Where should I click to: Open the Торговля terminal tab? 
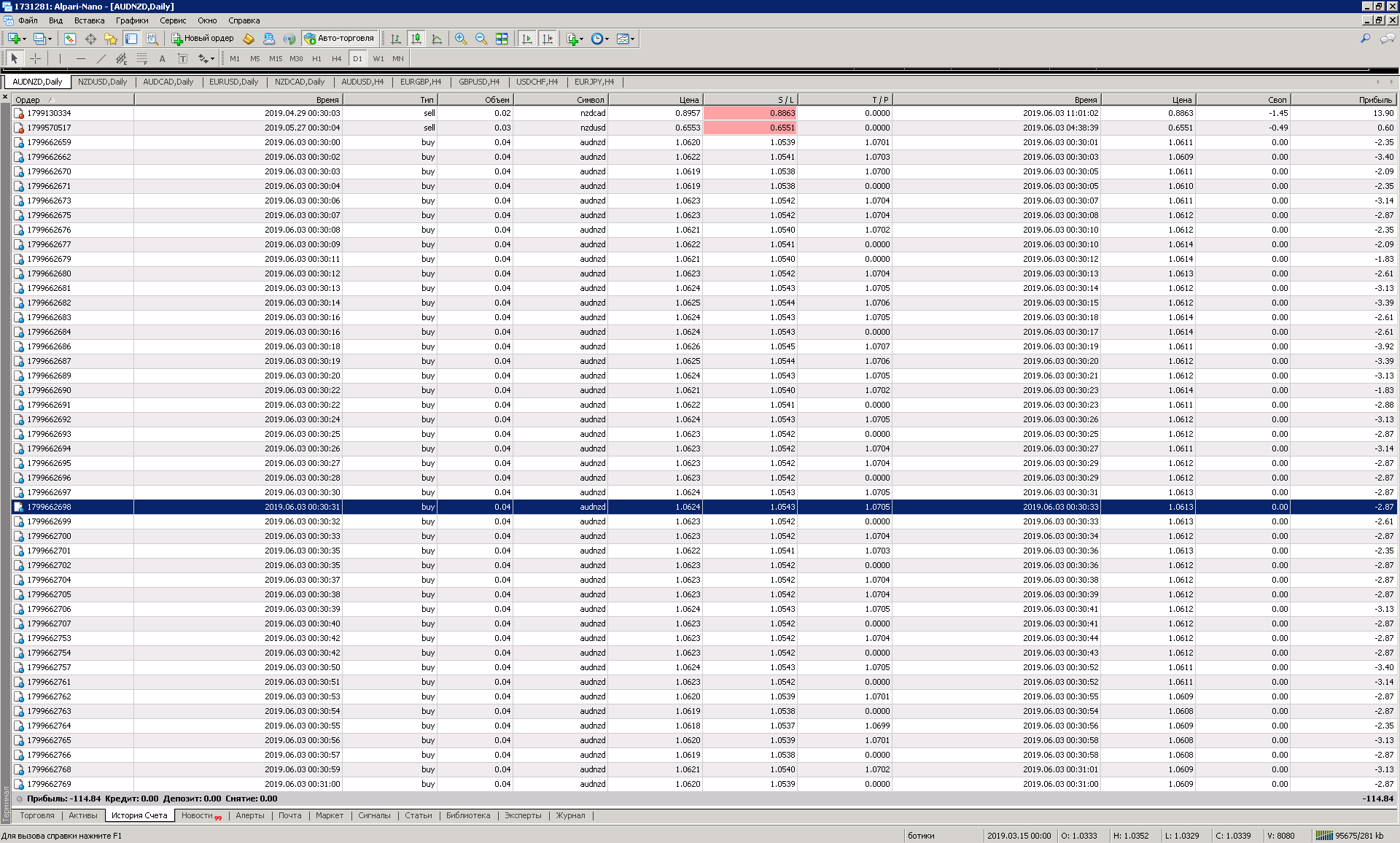point(37,815)
